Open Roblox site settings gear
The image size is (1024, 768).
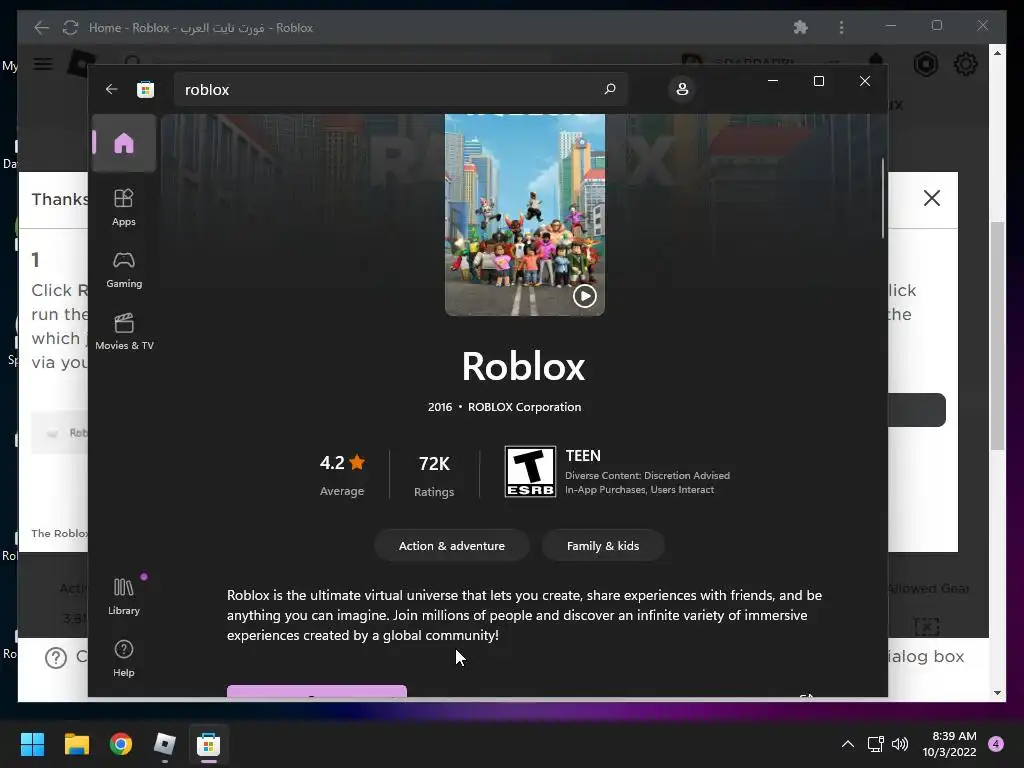[x=965, y=64]
